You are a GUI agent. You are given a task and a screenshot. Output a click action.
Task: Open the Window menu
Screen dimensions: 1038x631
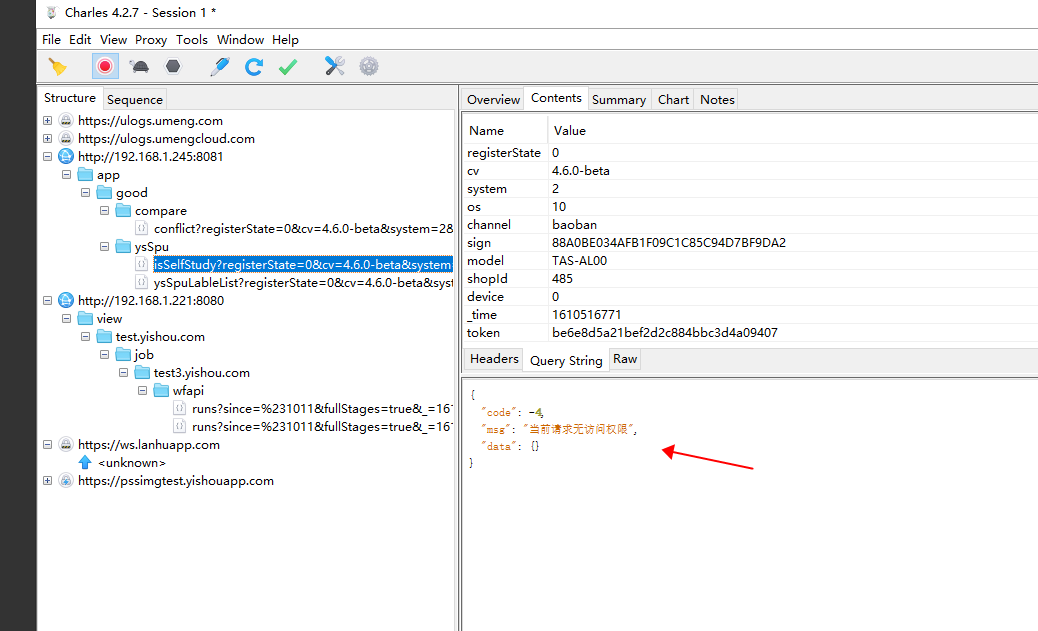[x=240, y=40]
